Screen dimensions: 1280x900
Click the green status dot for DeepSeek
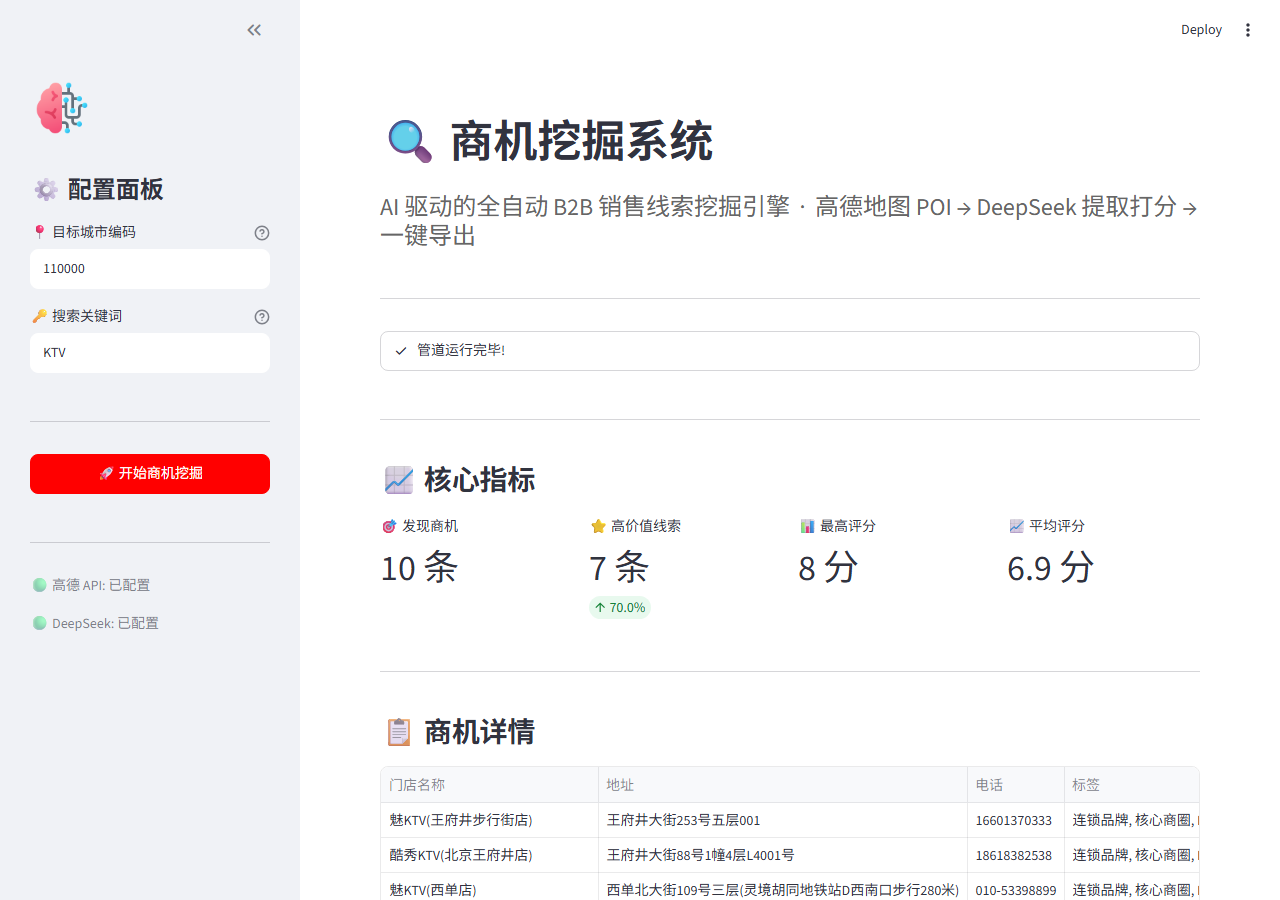coord(40,623)
